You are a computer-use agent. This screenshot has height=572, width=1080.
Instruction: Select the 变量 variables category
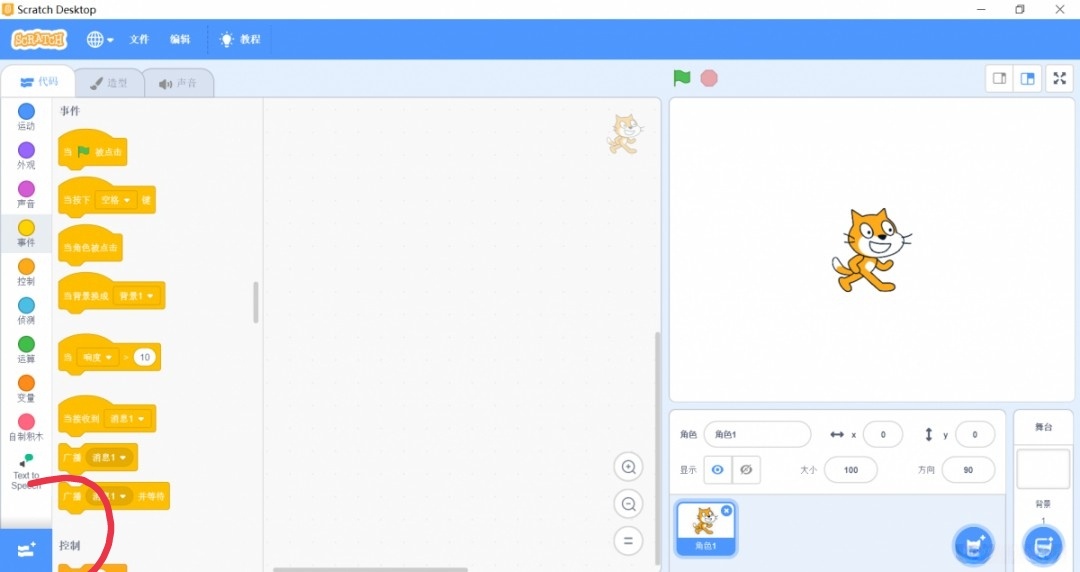[x=26, y=388]
